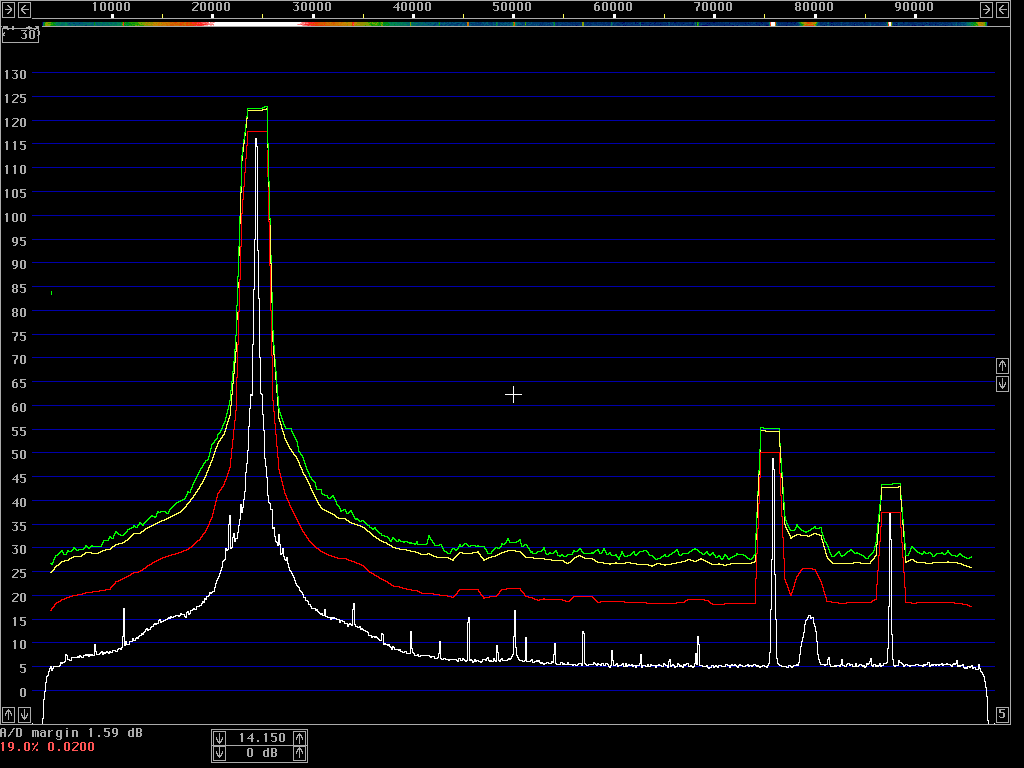Click the left-arrow button in the top-right corner

pos(1002,9)
